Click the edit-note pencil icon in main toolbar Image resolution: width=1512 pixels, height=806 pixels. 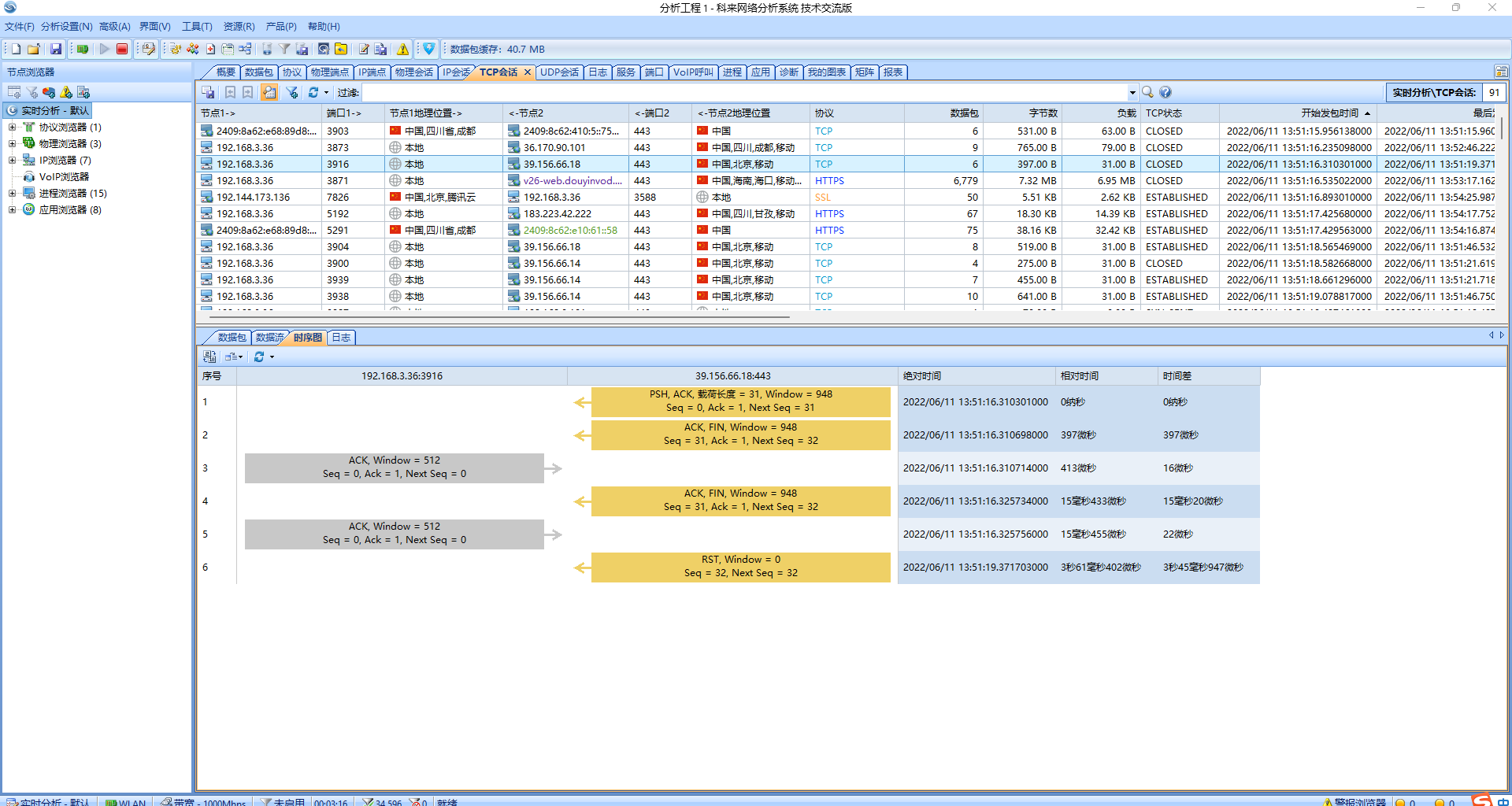364,49
